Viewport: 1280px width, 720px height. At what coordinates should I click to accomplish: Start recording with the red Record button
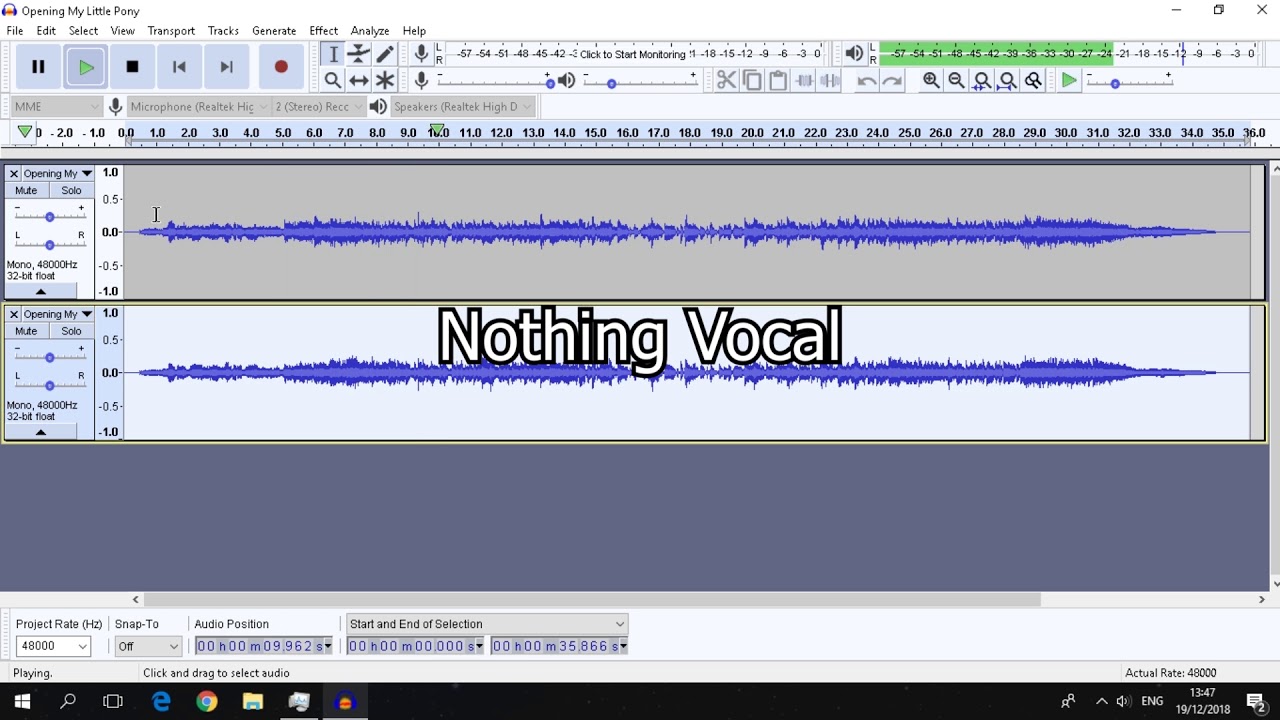[281, 67]
